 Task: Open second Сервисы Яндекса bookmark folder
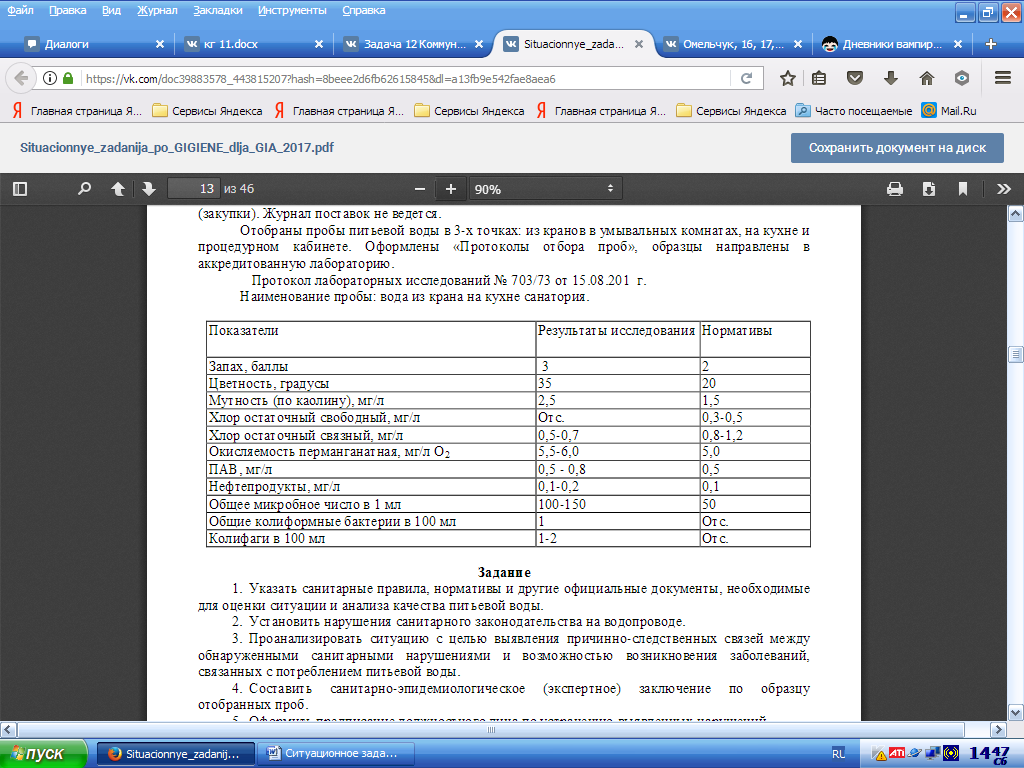point(470,111)
